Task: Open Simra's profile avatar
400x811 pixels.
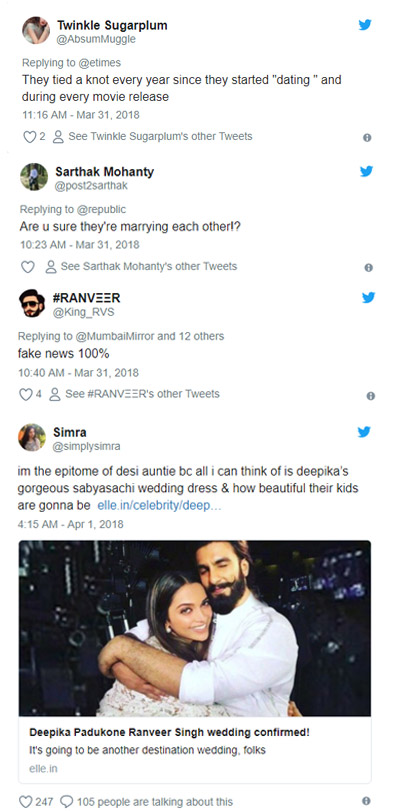Action: [32, 437]
